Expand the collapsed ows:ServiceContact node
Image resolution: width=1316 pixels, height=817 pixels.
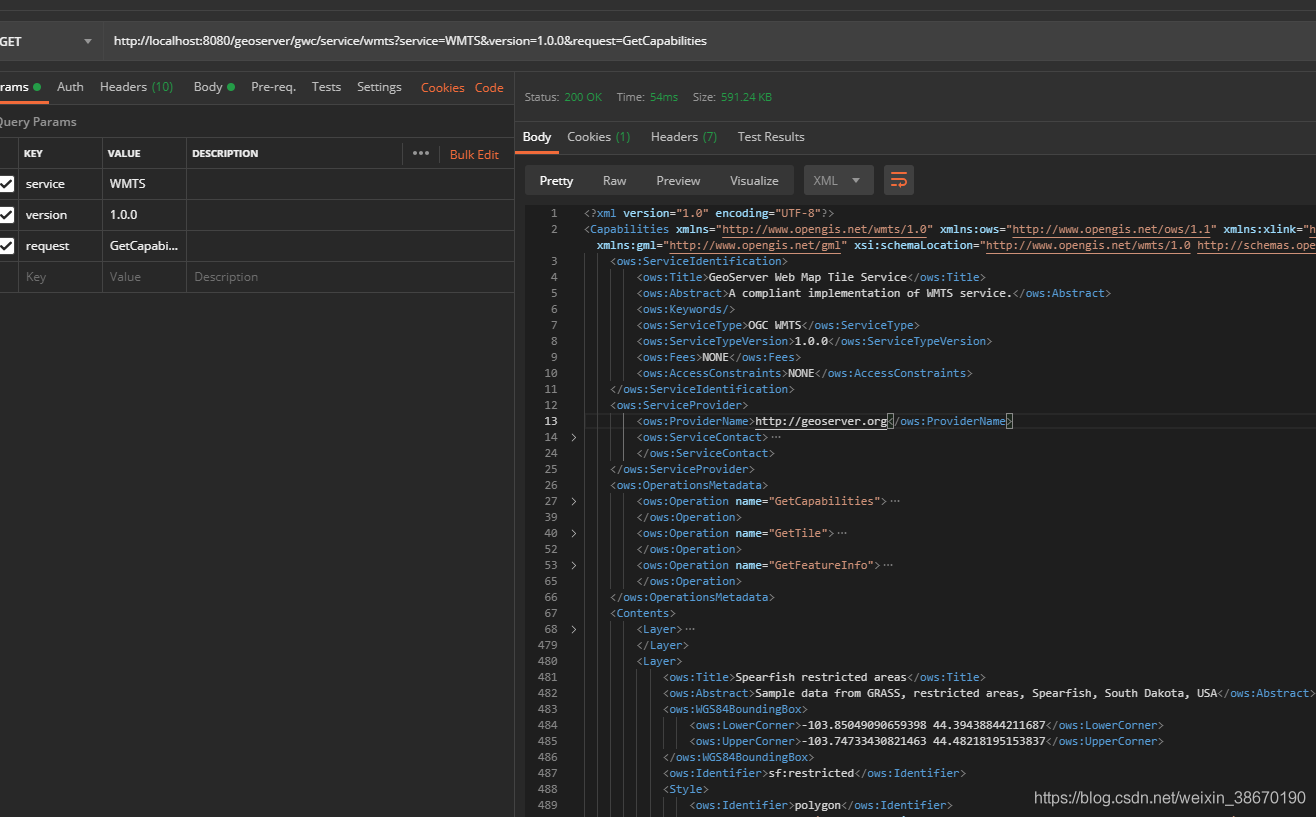coord(573,437)
